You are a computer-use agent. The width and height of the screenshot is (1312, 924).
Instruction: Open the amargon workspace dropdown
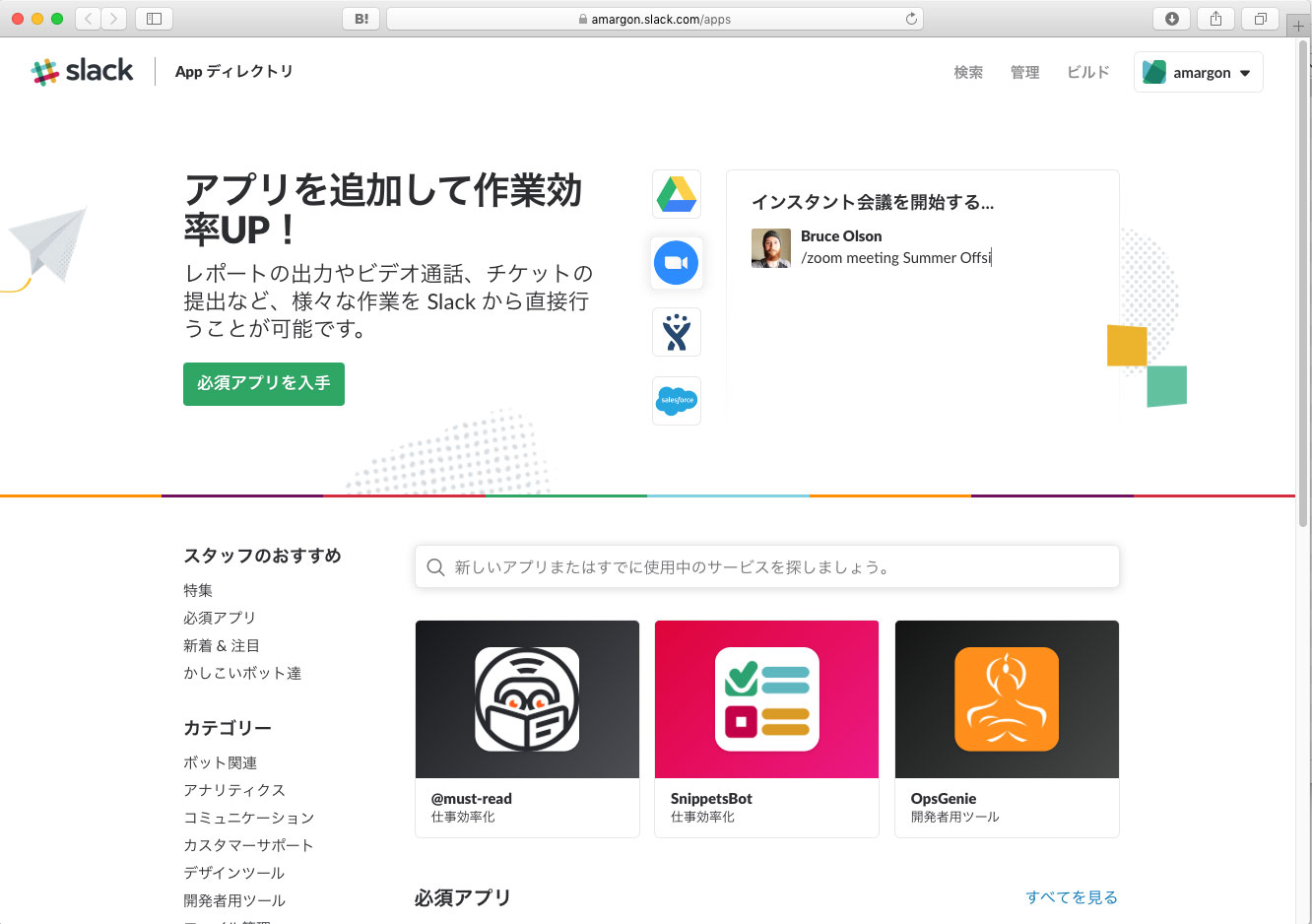pos(1198,72)
